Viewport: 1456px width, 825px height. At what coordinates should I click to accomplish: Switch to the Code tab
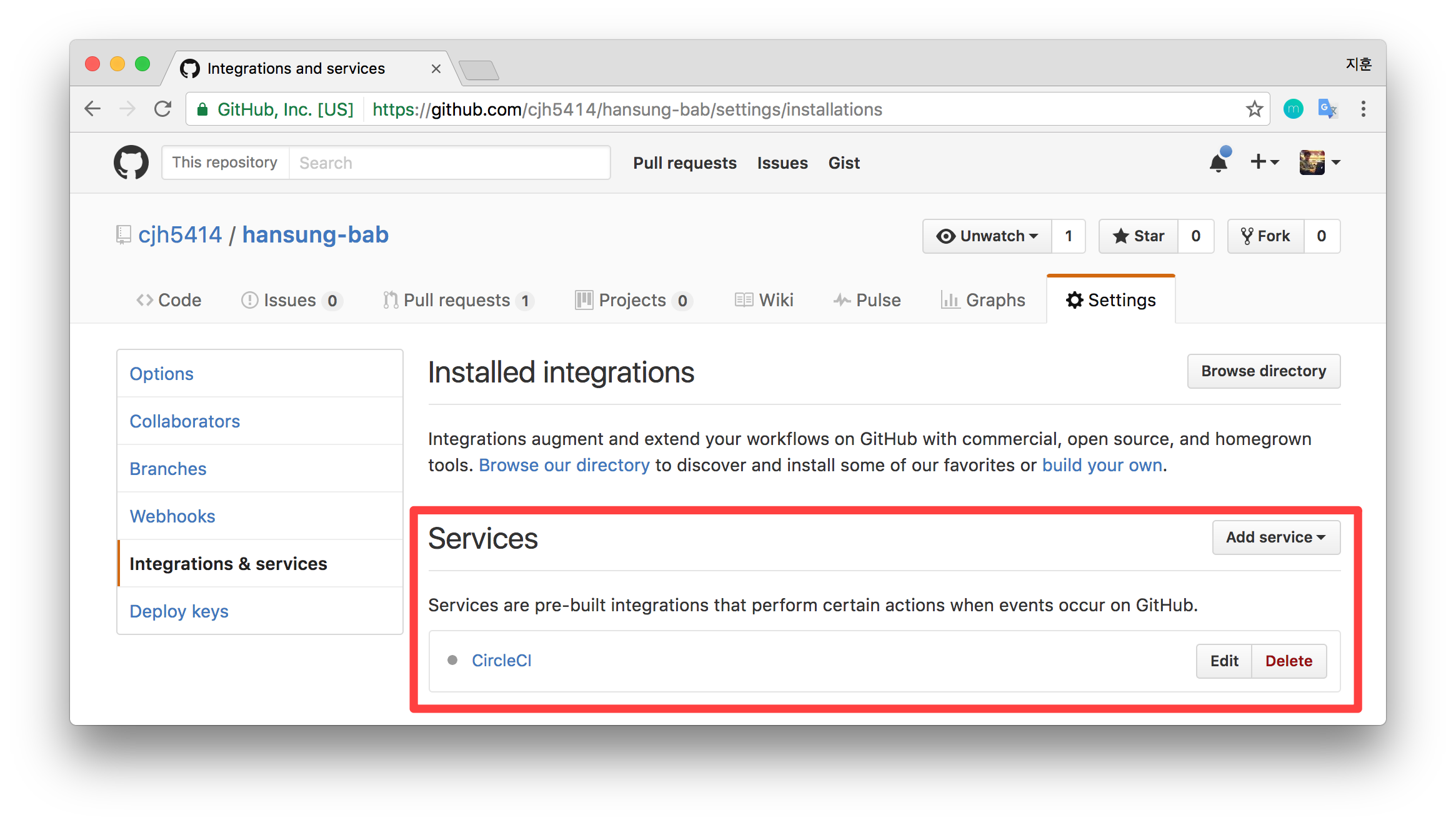click(169, 300)
